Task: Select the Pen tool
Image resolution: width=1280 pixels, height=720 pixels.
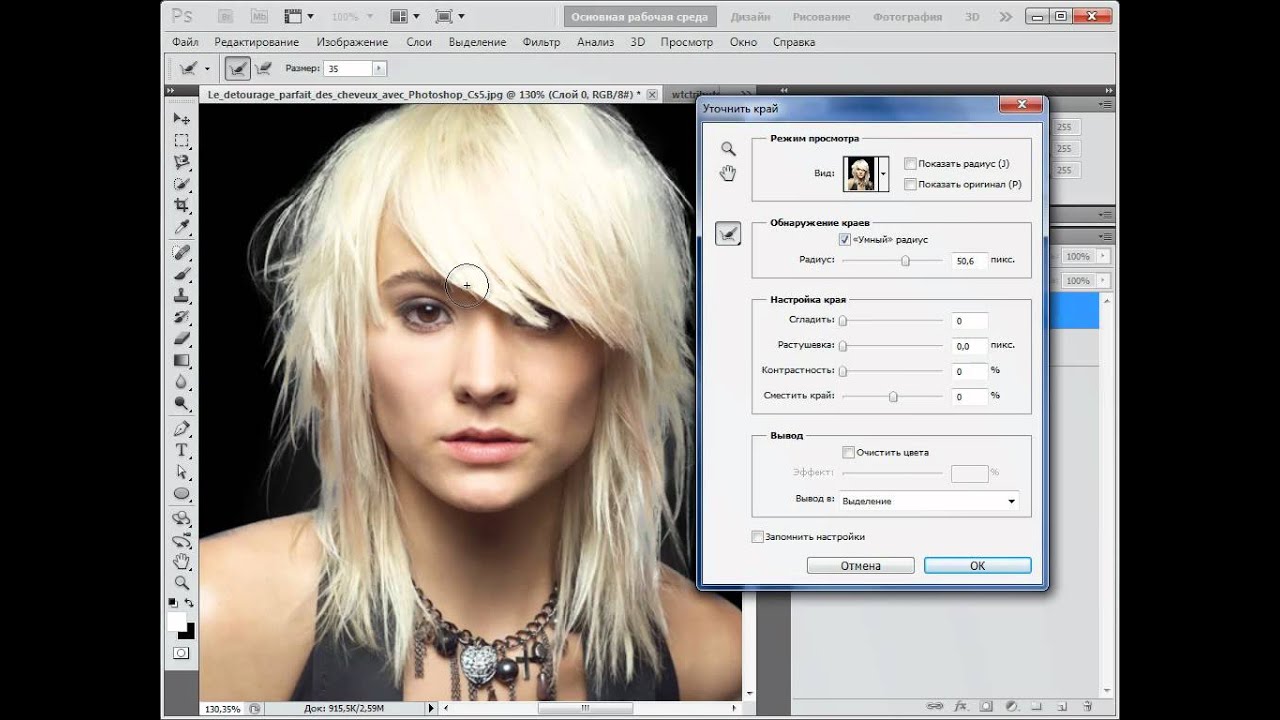Action: 182,428
